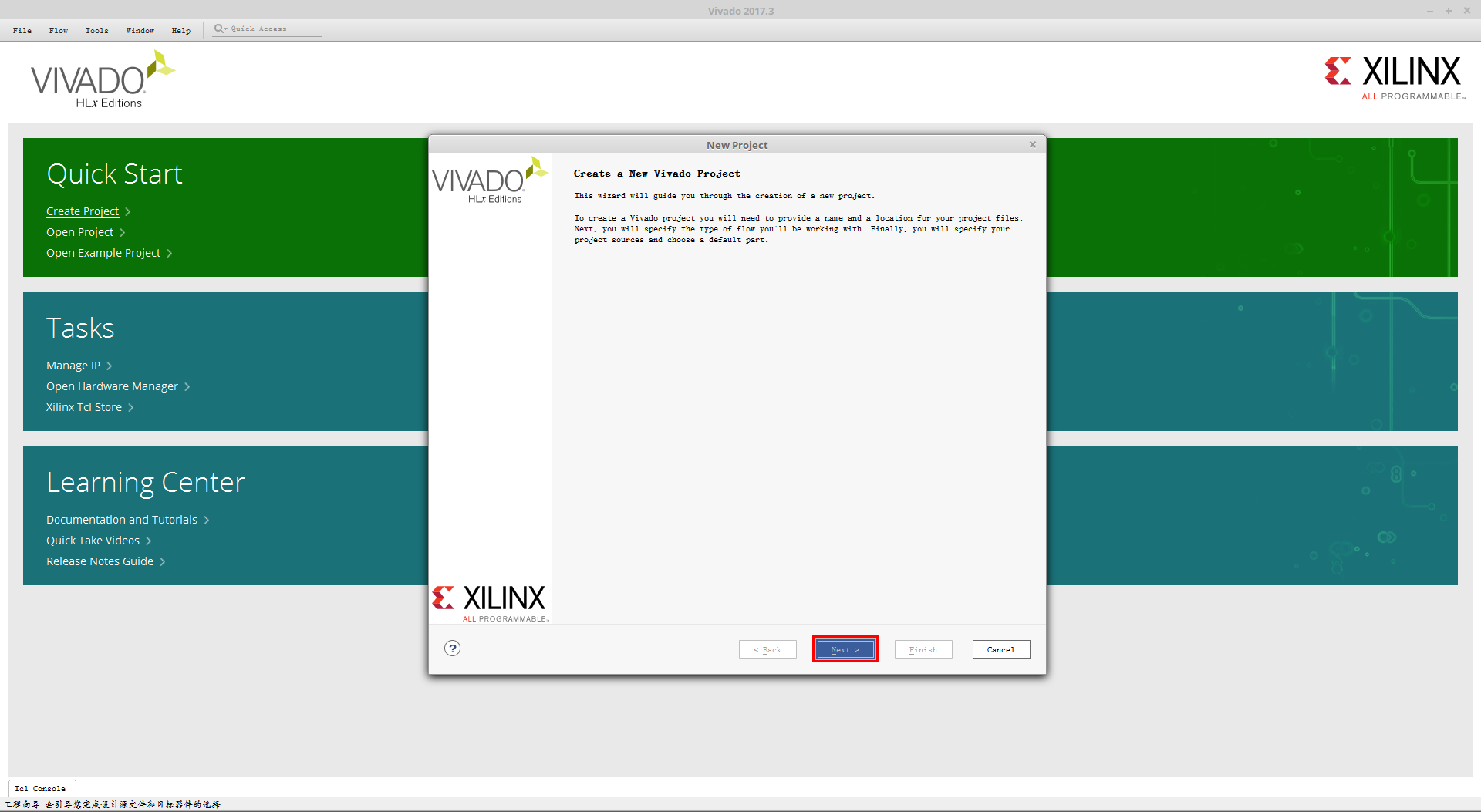The height and width of the screenshot is (812, 1481).
Task: Open the Help menu
Action: pos(181,31)
